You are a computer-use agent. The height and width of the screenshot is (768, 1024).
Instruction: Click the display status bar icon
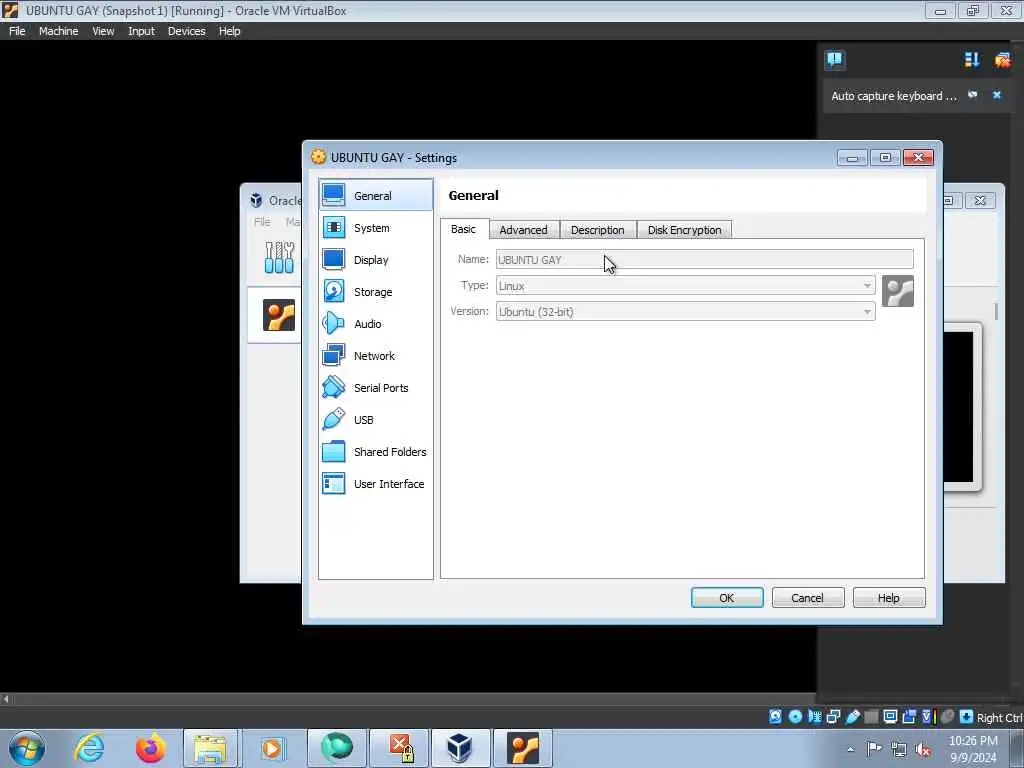890,716
